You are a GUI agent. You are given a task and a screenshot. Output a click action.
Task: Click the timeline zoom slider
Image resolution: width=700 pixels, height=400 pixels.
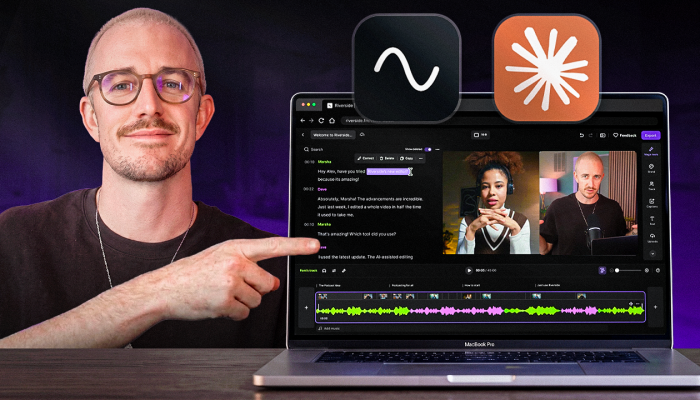[629, 271]
